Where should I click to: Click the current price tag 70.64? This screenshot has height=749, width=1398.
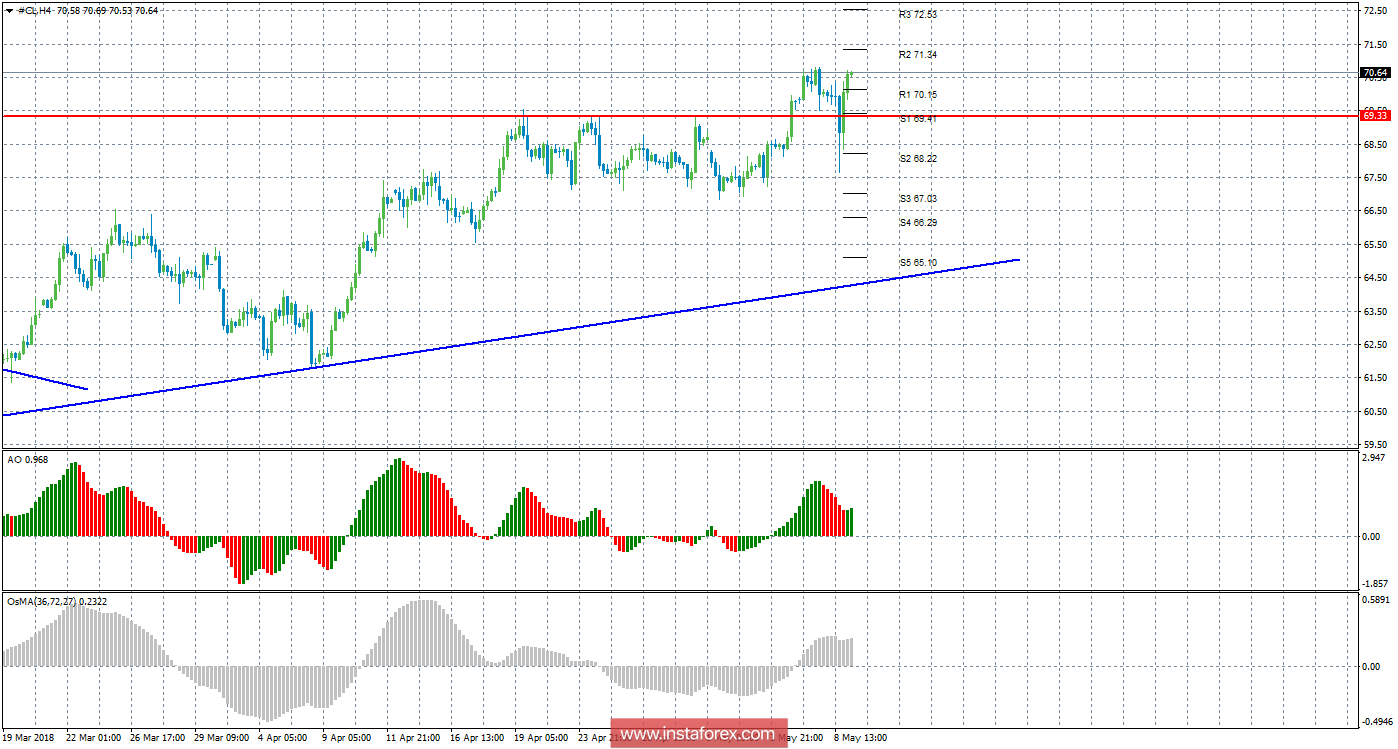[x=1375, y=73]
